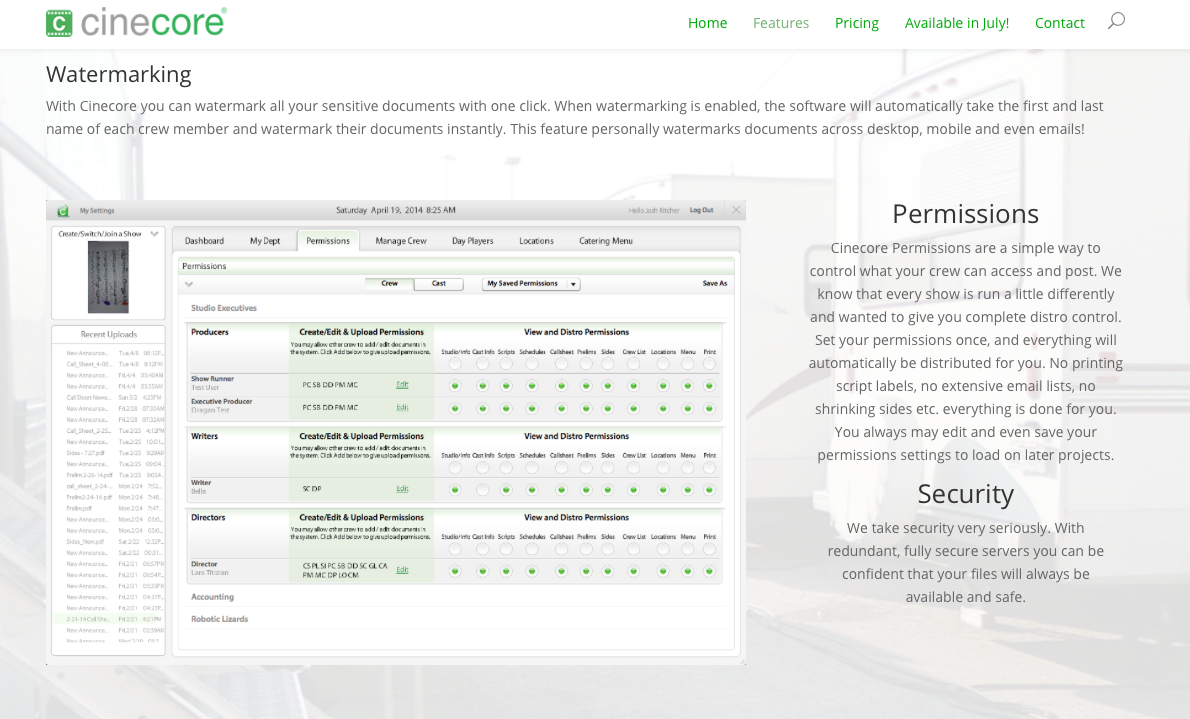1190x719 pixels.
Task: Go to the Features nav item
Action: point(781,23)
